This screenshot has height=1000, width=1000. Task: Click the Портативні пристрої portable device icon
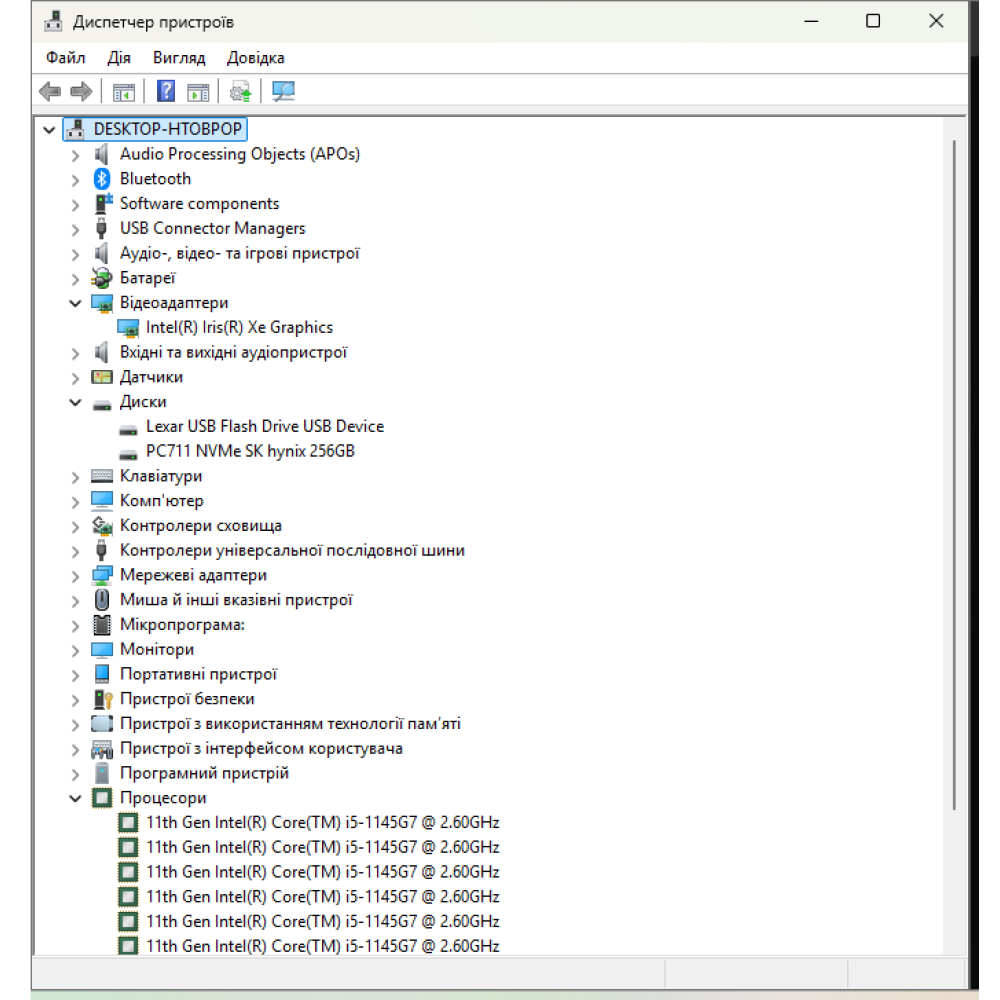tap(102, 674)
